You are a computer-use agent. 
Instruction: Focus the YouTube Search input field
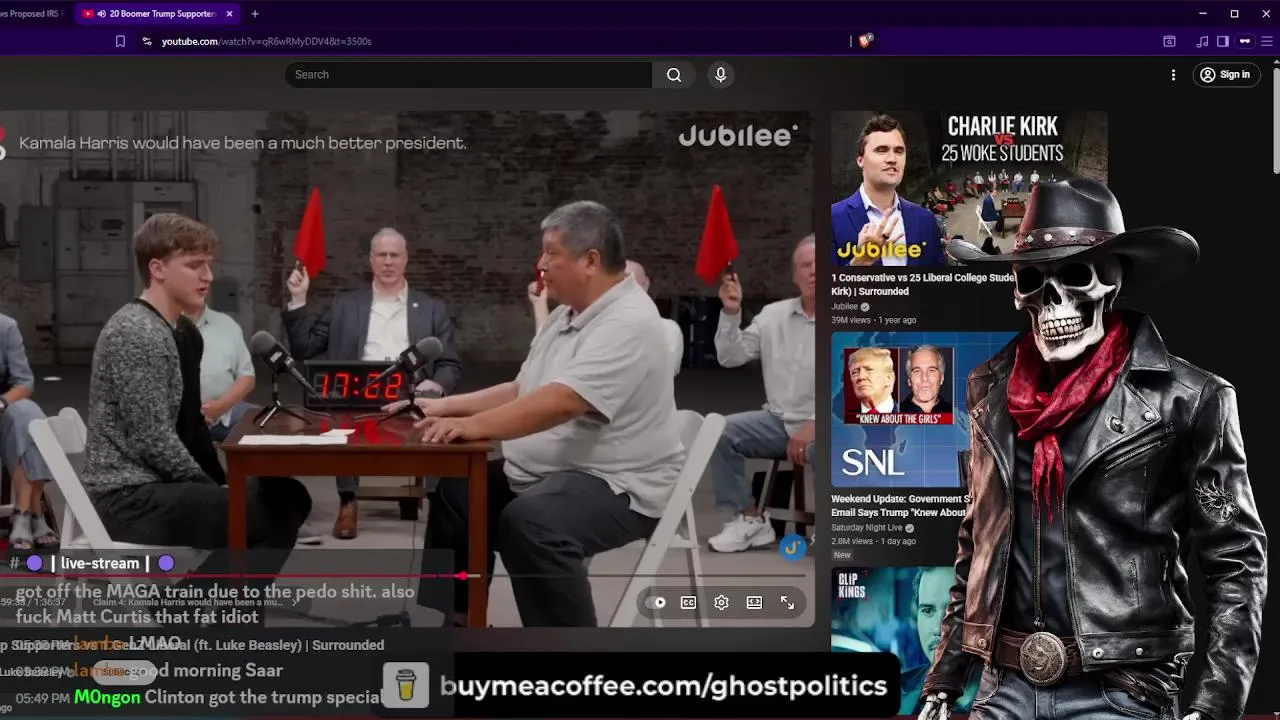(468, 75)
